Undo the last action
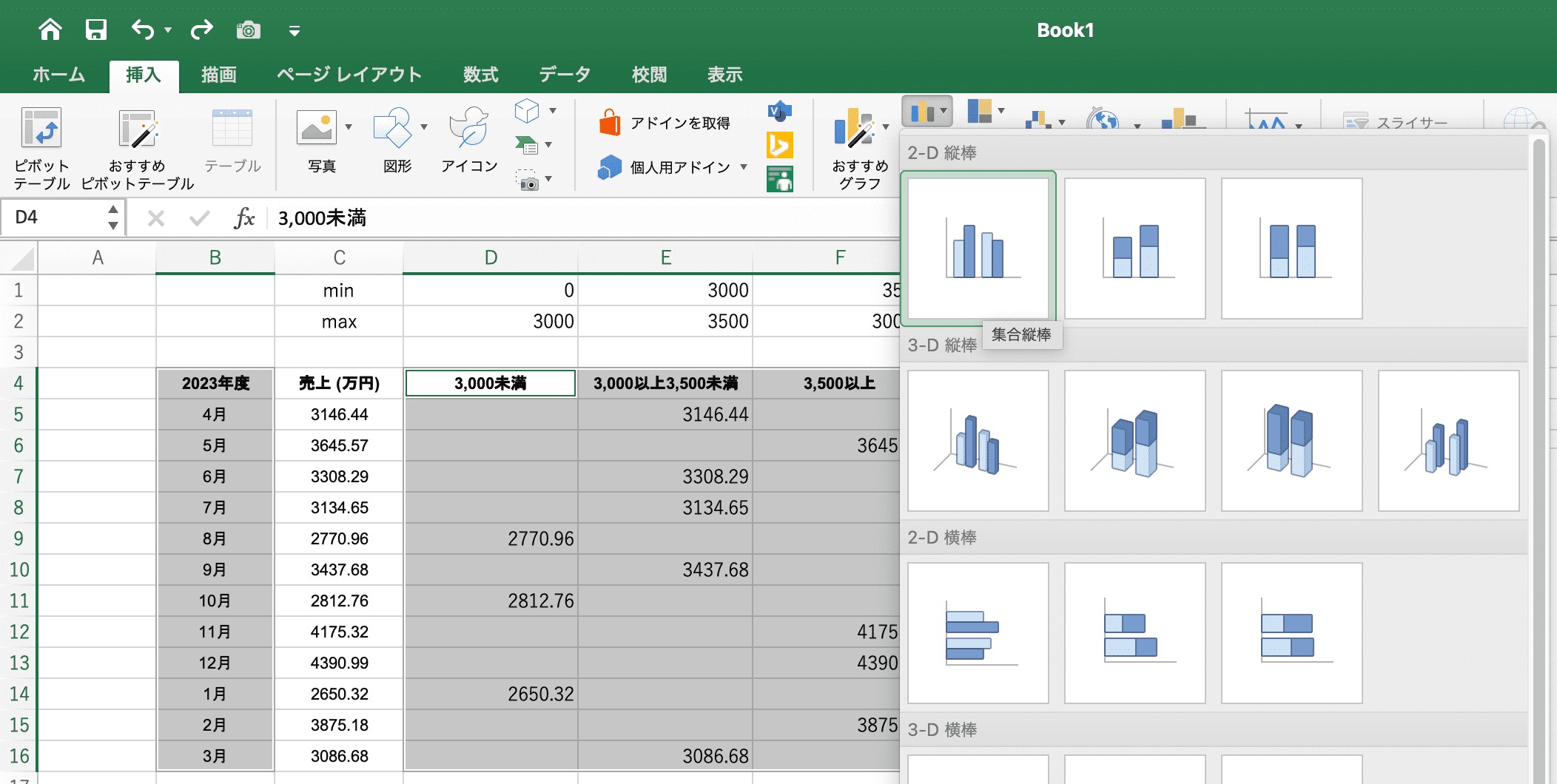The image size is (1557, 784). coord(143,30)
